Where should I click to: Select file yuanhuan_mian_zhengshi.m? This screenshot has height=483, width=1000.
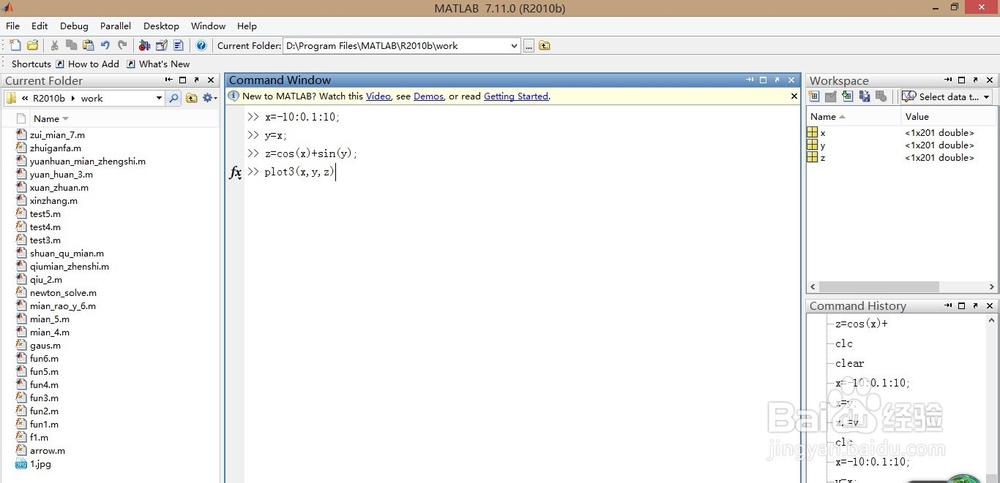(x=87, y=161)
